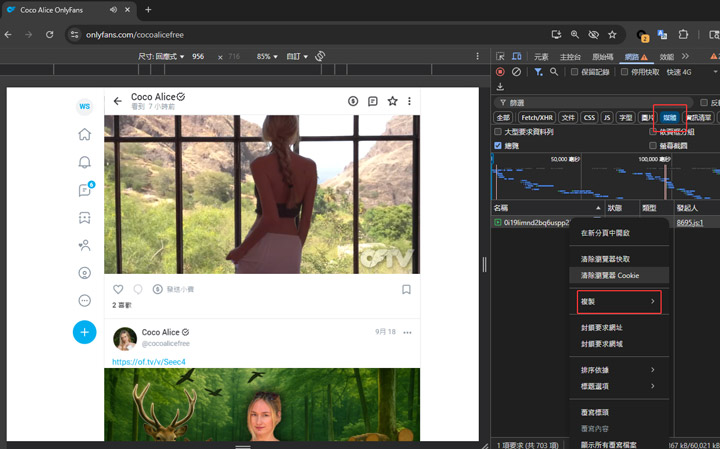Click the blue new post plus button
The image size is (720, 449).
coord(85,332)
